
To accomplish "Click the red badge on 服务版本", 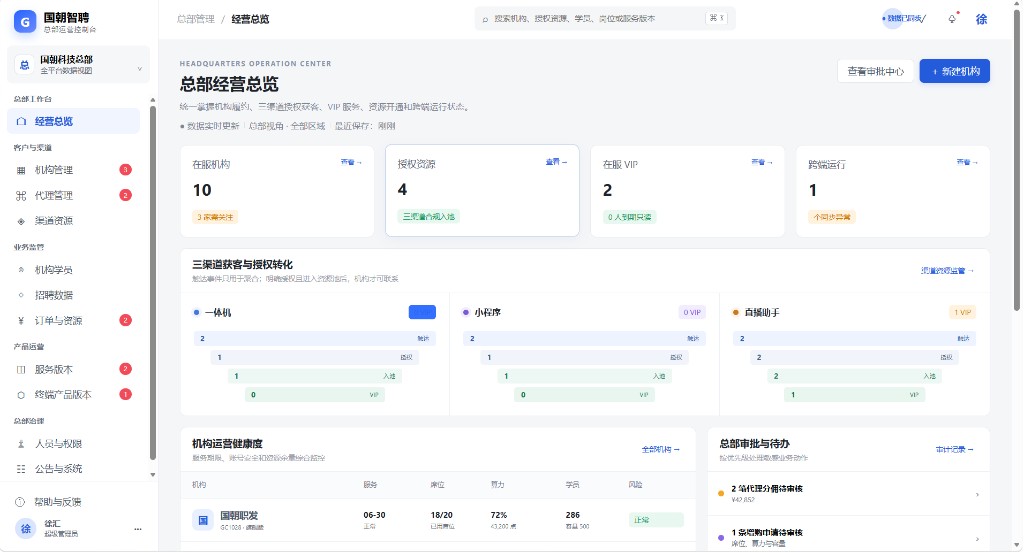I will click(x=125, y=369).
